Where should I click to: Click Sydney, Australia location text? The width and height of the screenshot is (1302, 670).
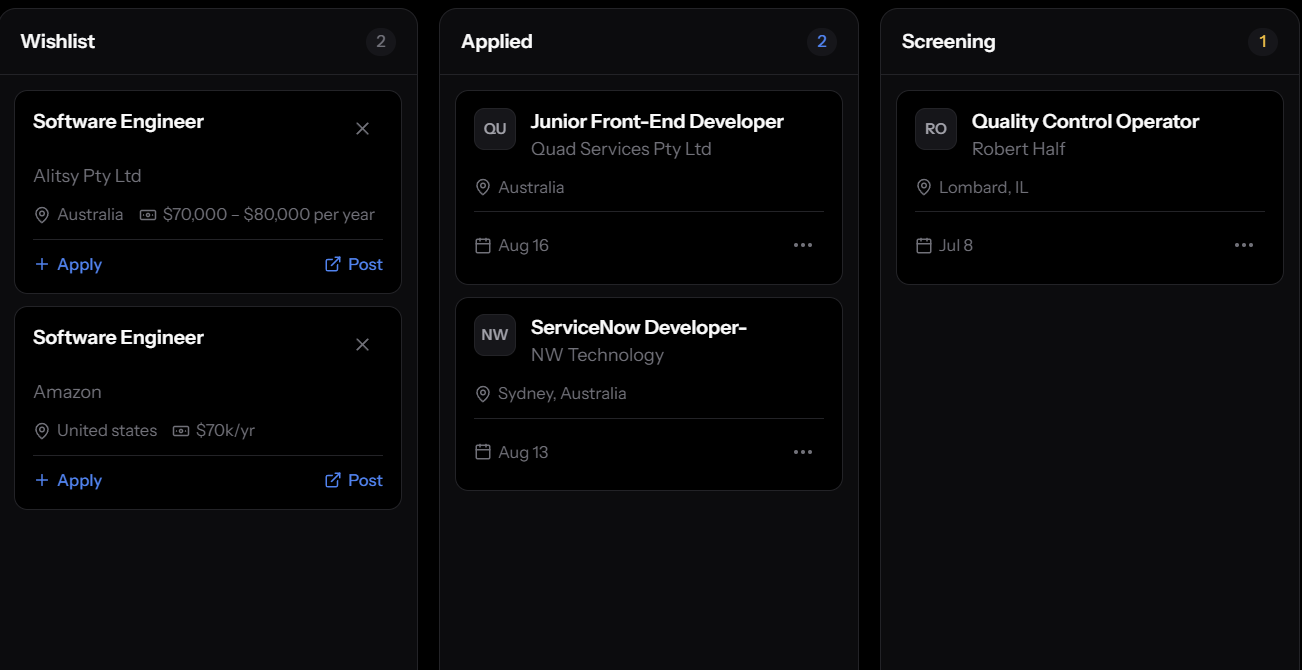[x=562, y=394]
